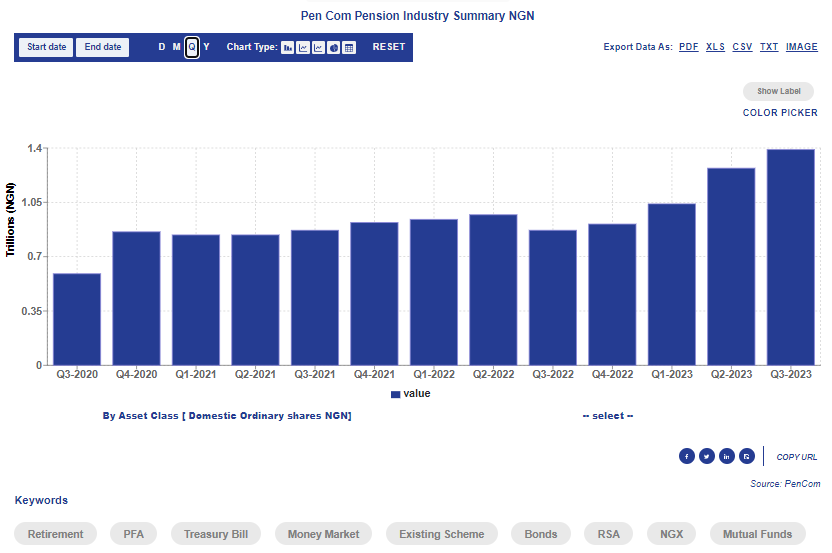Set the monthly M frequency
832x553 pixels.
[x=177, y=47]
